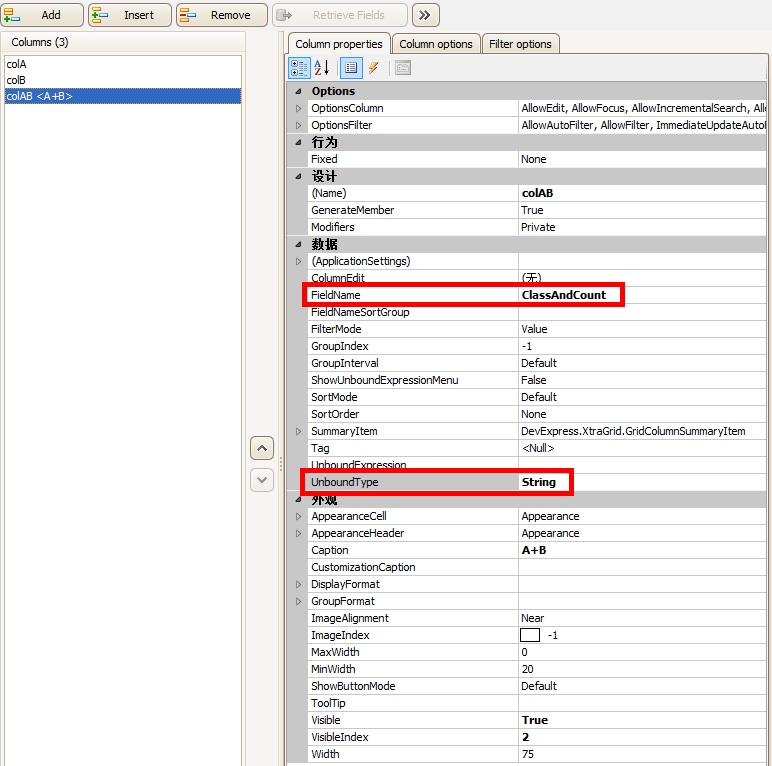772x766 pixels.
Task: Click the GenerateMember value True
Action: pos(532,210)
